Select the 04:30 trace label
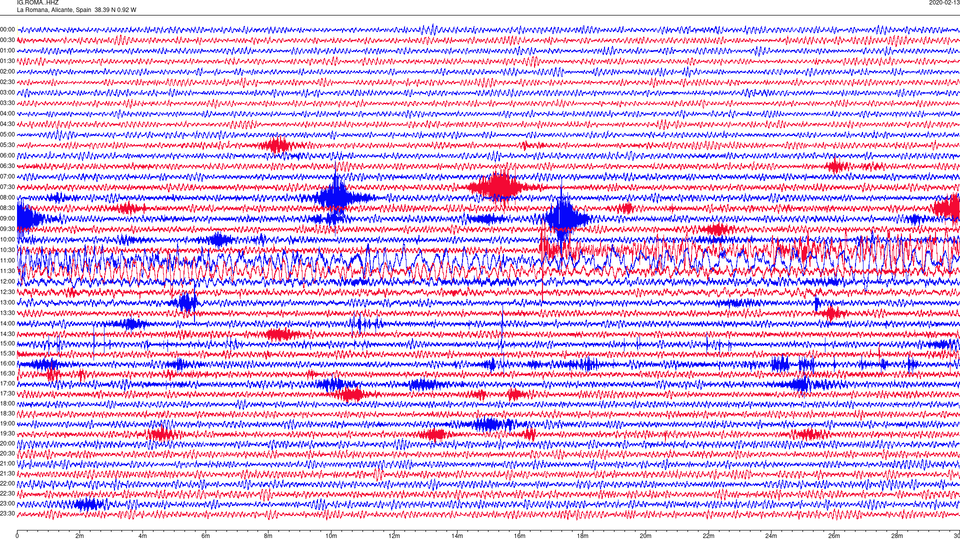The height and width of the screenshot is (540, 960). [x=7, y=124]
